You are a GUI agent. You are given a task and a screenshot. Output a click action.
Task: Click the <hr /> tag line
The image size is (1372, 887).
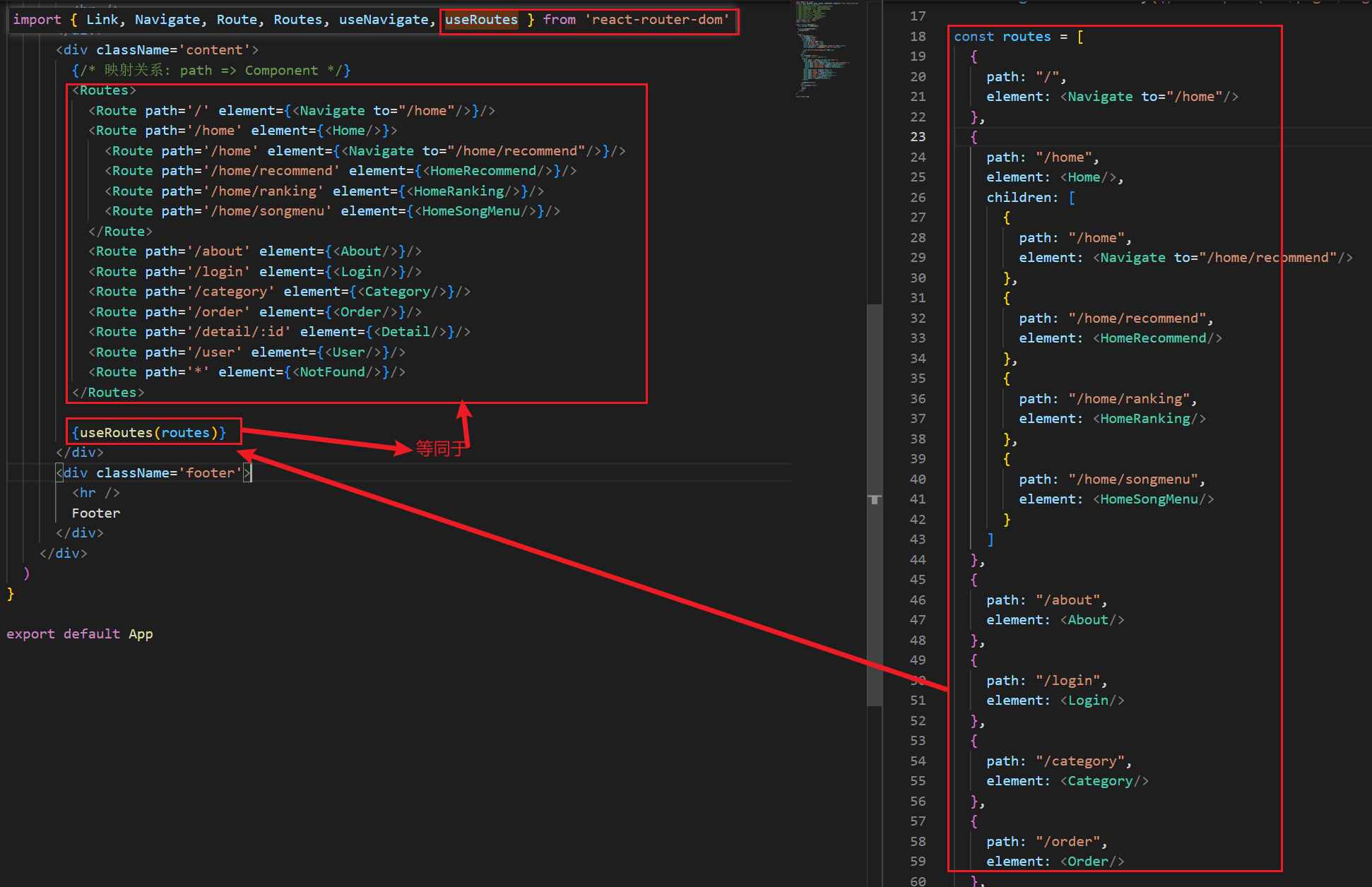(x=96, y=493)
